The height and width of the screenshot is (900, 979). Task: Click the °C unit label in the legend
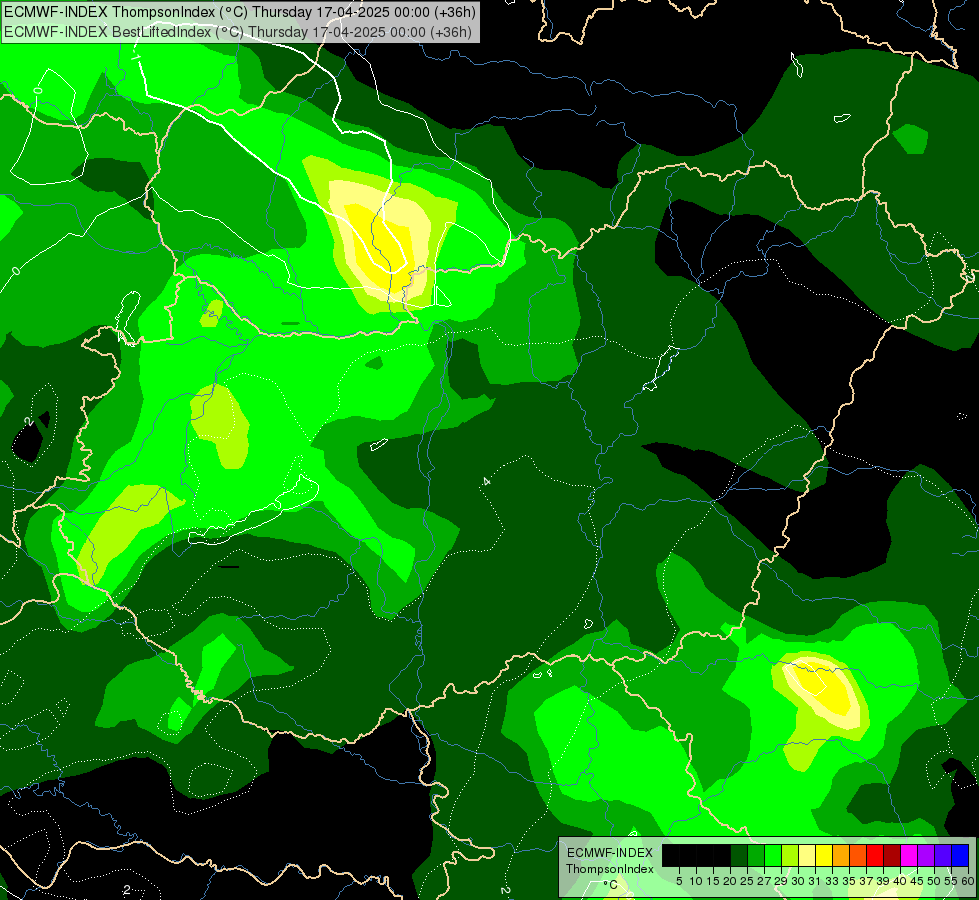611,885
